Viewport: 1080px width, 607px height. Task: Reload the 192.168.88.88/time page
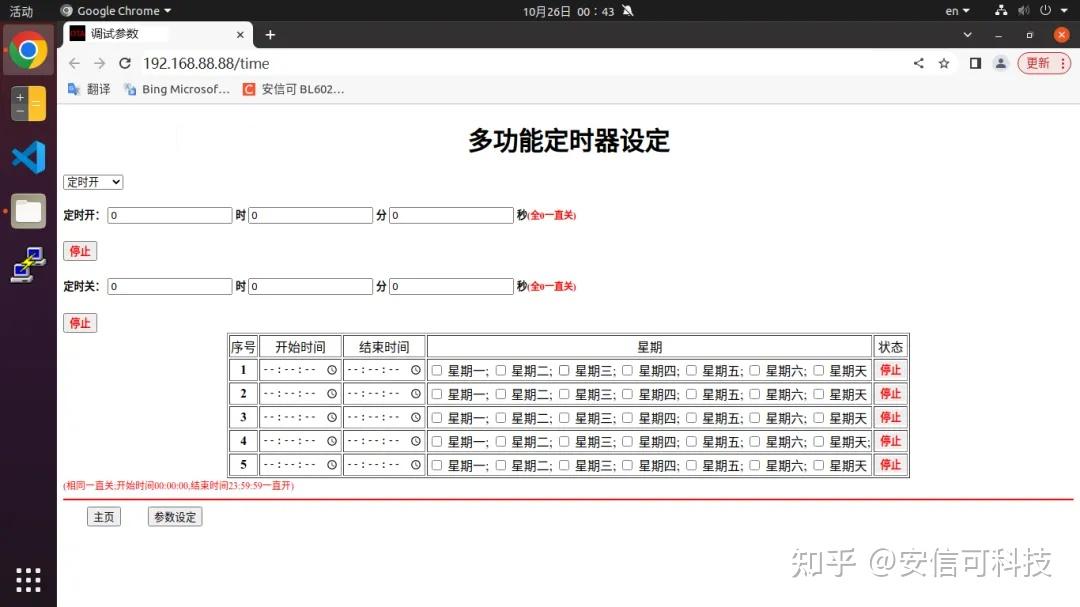(x=125, y=63)
